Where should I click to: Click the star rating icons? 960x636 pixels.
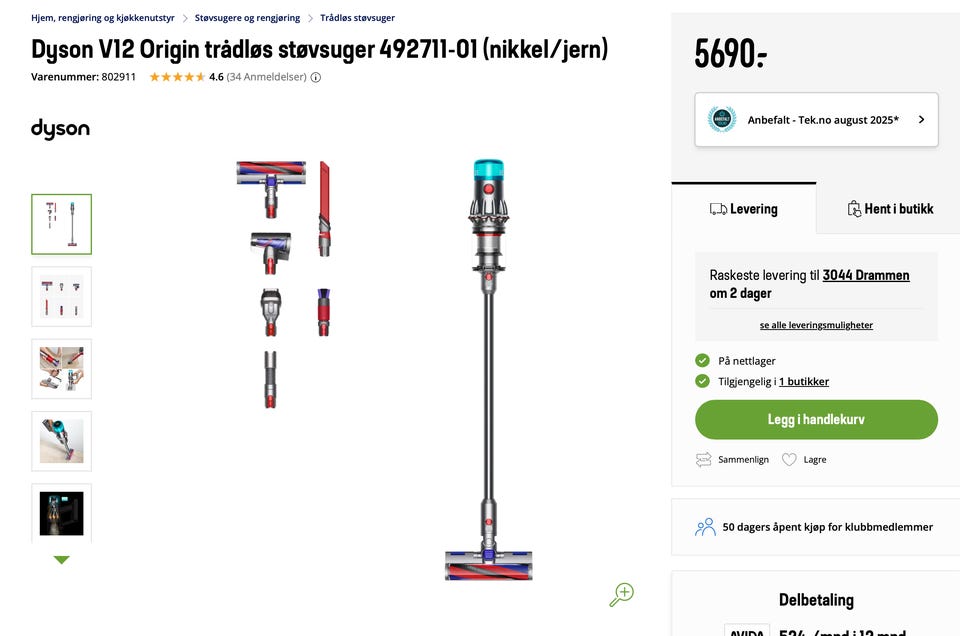(x=177, y=77)
